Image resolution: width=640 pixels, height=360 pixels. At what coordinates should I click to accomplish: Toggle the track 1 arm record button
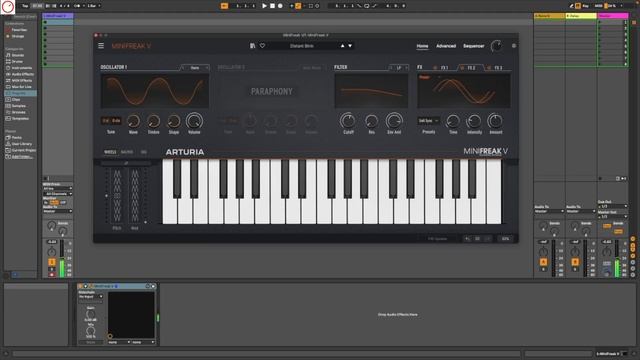(x=52, y=275)
